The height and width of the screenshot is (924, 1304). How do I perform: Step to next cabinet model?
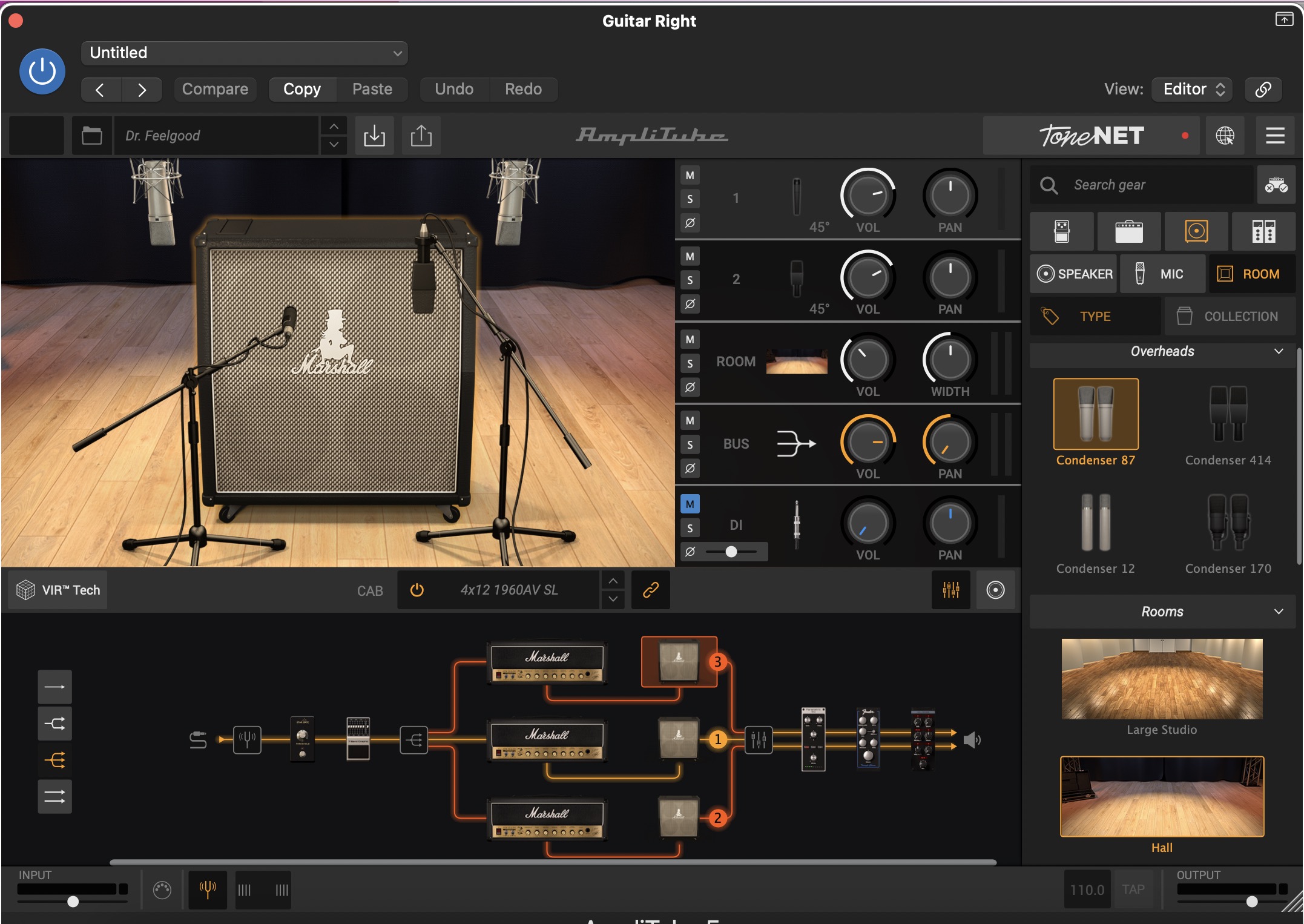pos(613,599)
